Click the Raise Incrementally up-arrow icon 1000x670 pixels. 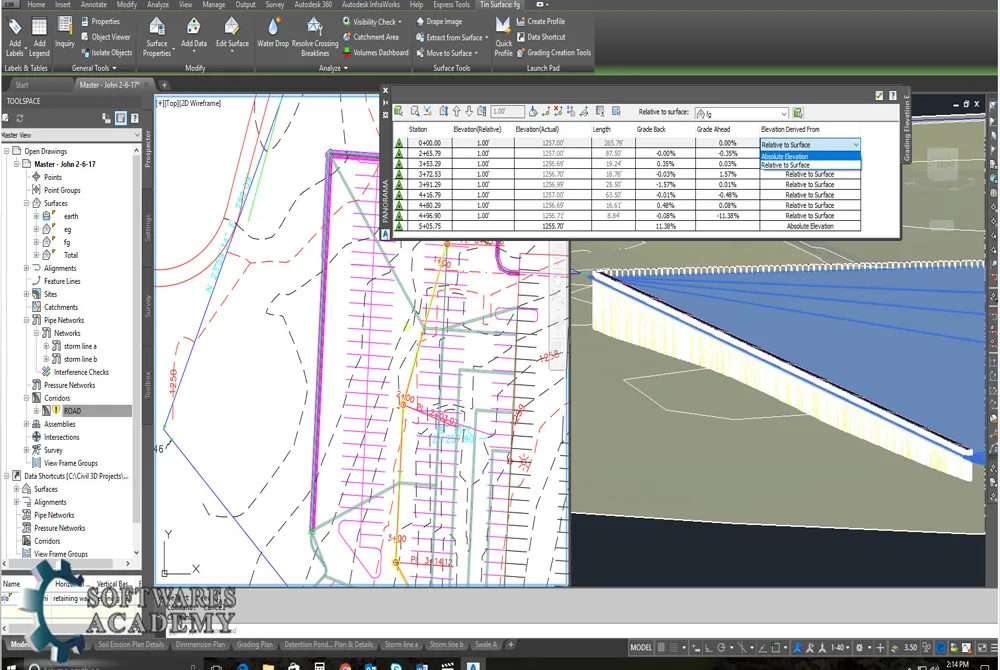(x=457, y=112)
